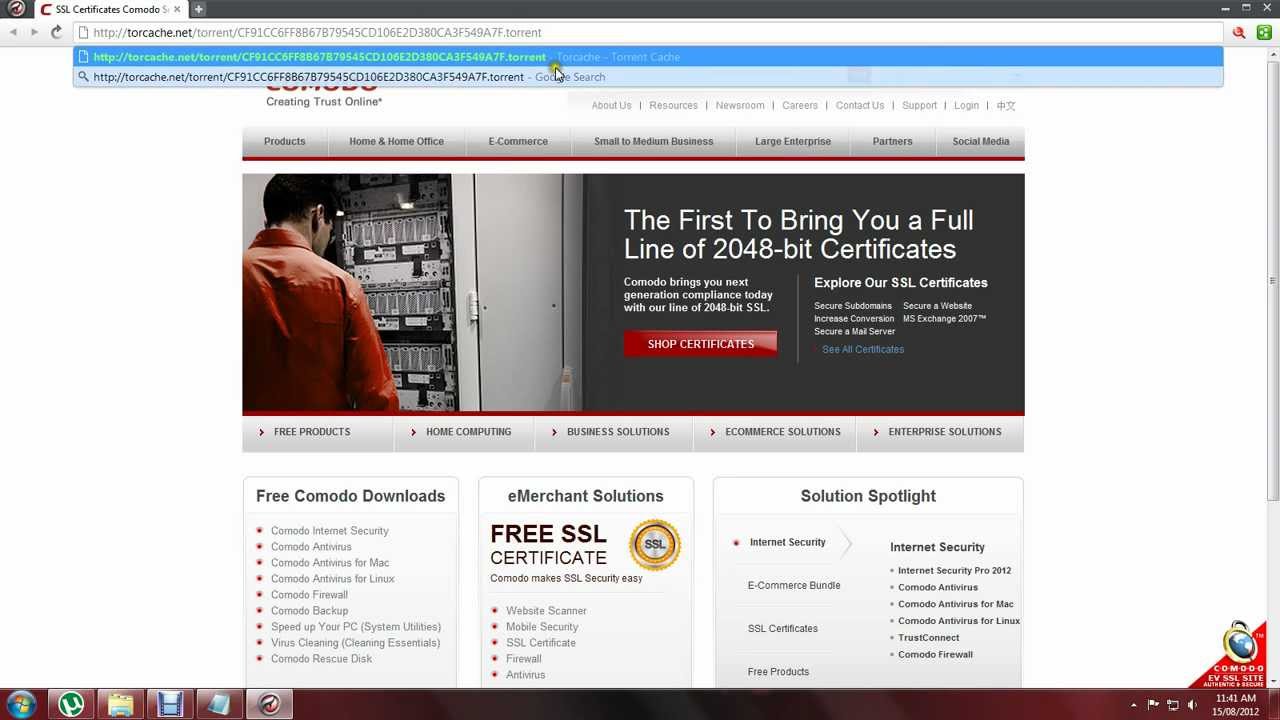Viewport: 1280px width, 720px height.
Task: Click the gold SSL seal badge
Action: click(x=654, y=545)
